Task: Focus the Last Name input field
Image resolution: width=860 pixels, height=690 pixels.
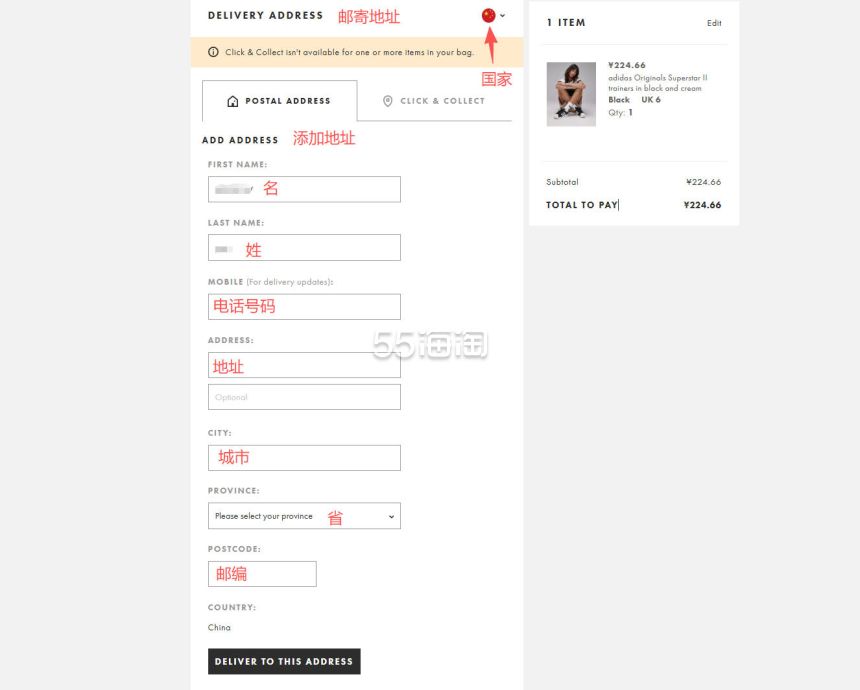Action: point(304,247)
